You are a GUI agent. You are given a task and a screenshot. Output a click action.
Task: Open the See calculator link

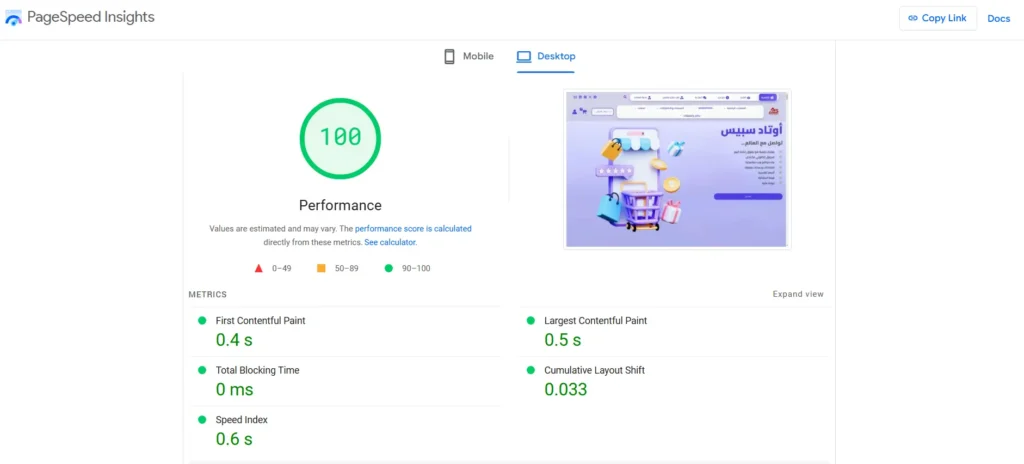point(390,242)
